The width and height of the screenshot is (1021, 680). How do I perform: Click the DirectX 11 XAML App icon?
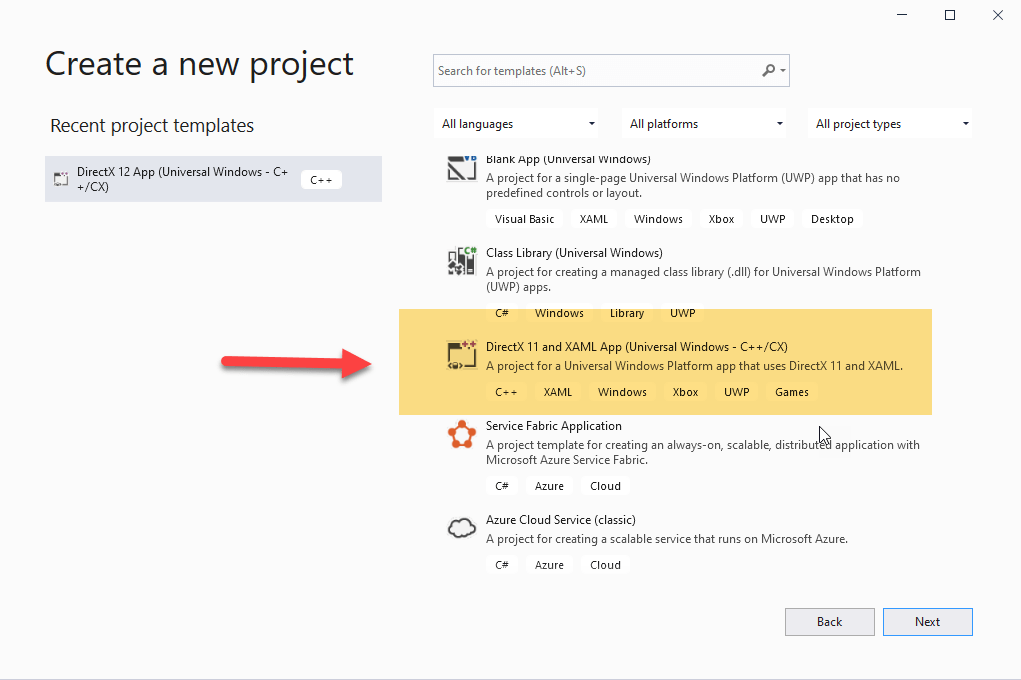[x=462, y=356]
